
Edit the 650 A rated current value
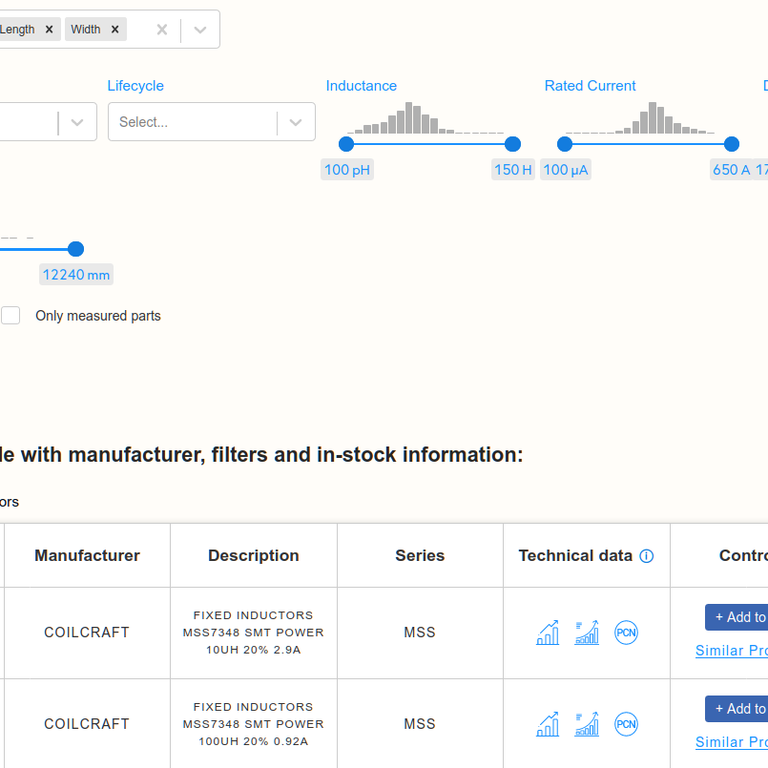tap(731, 170)
